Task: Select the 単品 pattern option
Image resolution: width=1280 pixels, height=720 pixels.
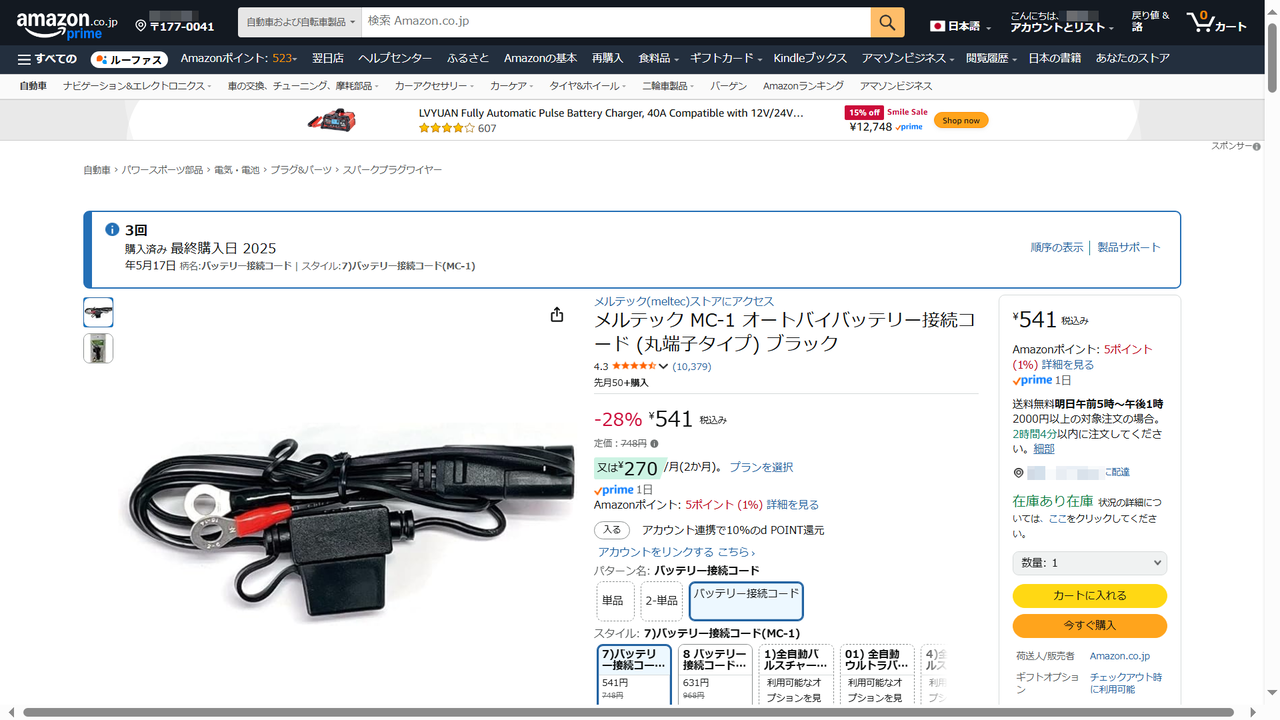Action: (613, 601)
